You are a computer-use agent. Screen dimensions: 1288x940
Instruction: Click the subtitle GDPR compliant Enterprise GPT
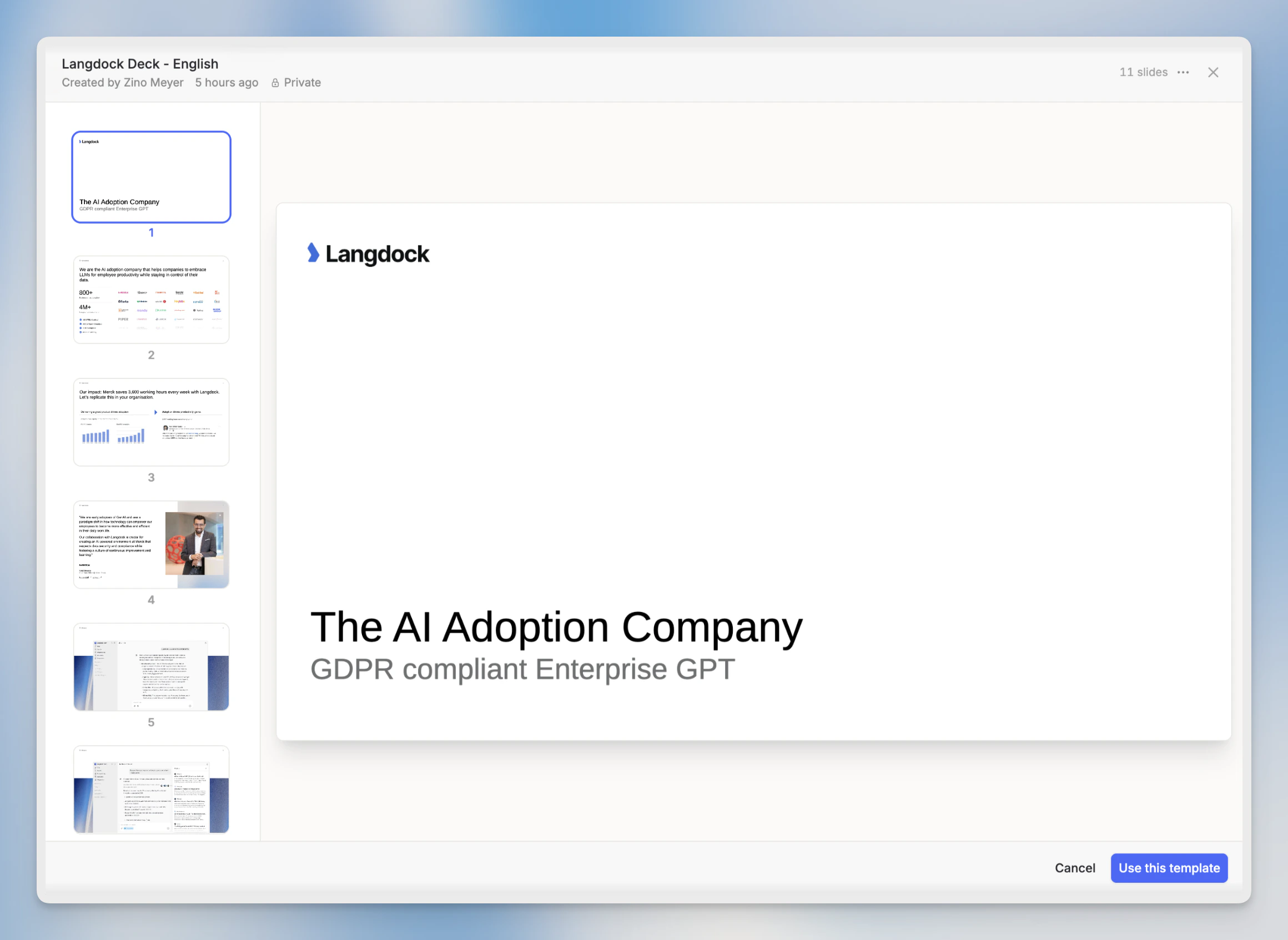521,669
